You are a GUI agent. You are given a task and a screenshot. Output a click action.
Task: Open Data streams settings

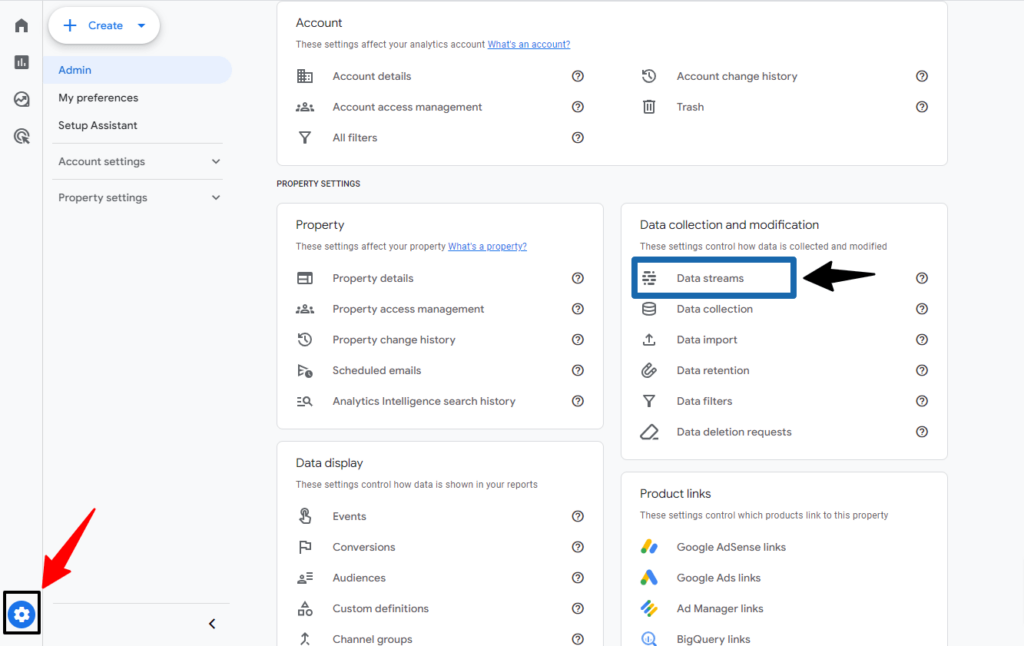coord(710,278)
